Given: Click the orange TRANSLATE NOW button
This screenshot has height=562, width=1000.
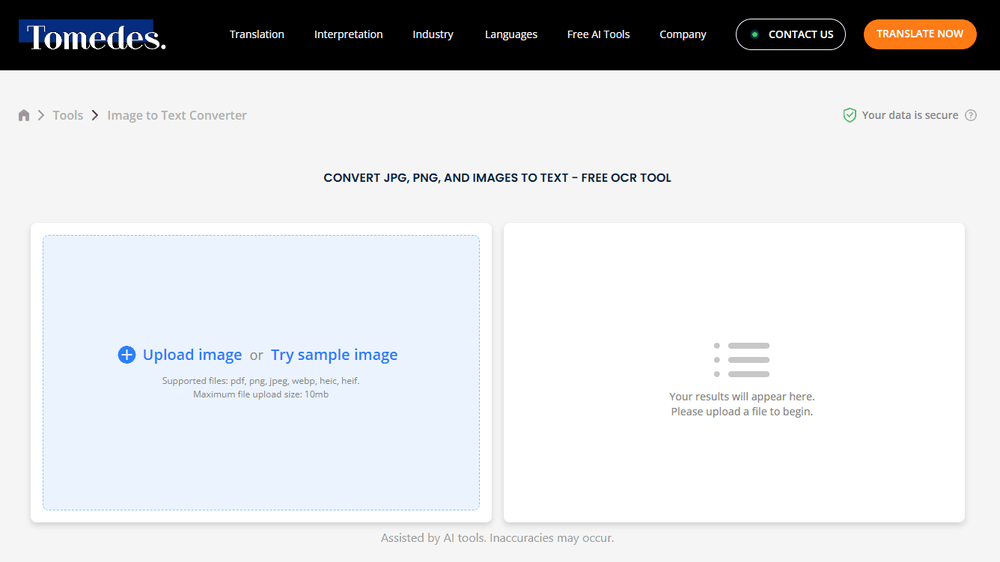Looking at the screenshot, I should click(x=919, y=34).
